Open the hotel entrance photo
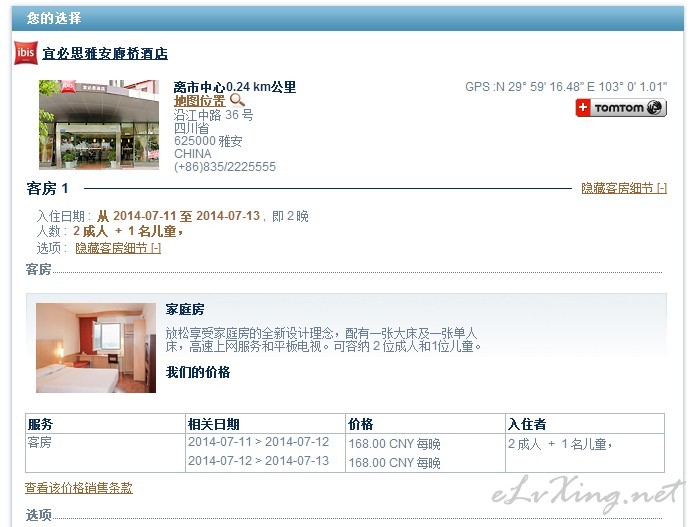 pyautogui.click(x=99, y=125)
